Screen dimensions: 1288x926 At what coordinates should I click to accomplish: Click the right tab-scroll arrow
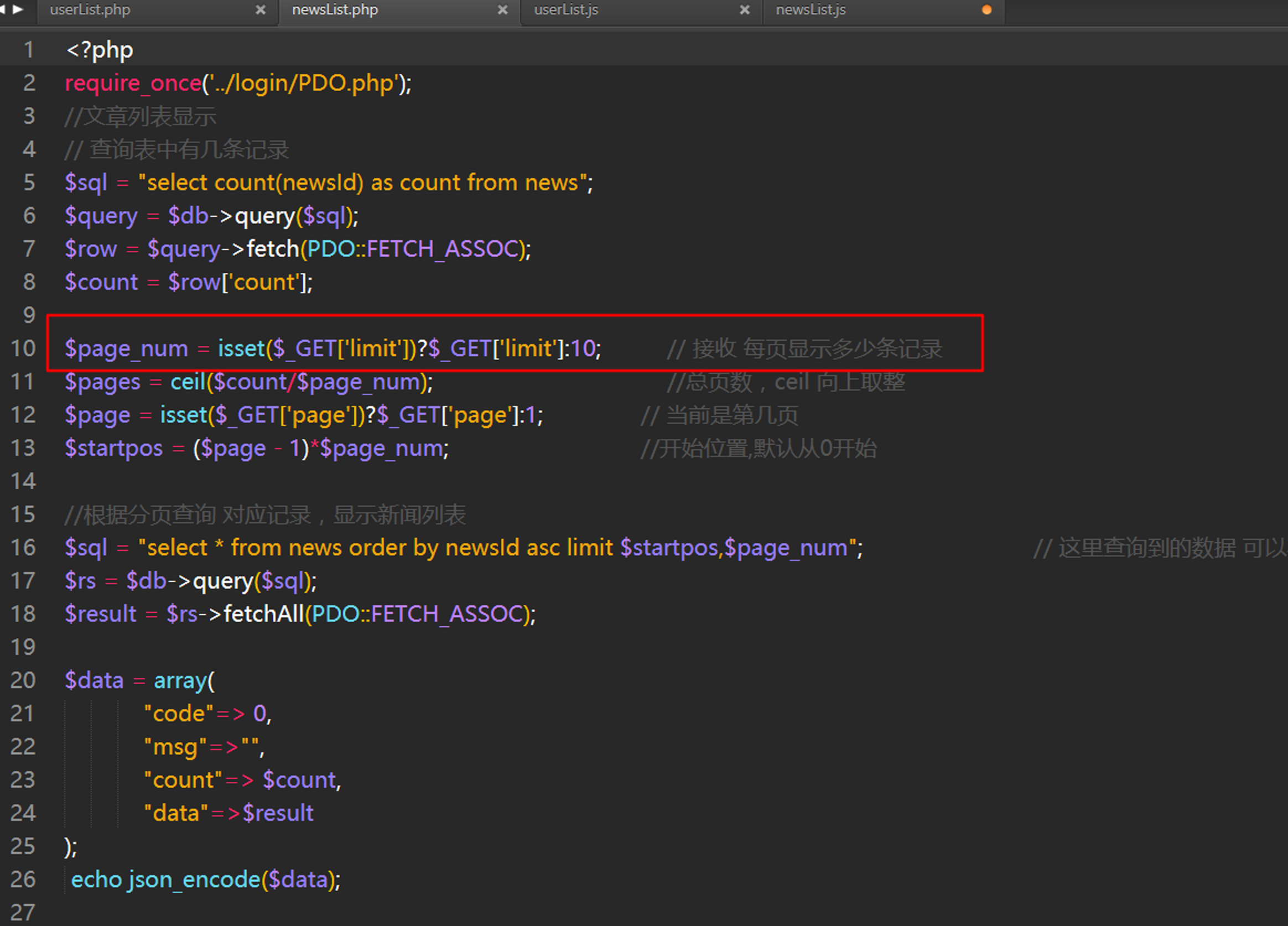click(19, 9)
